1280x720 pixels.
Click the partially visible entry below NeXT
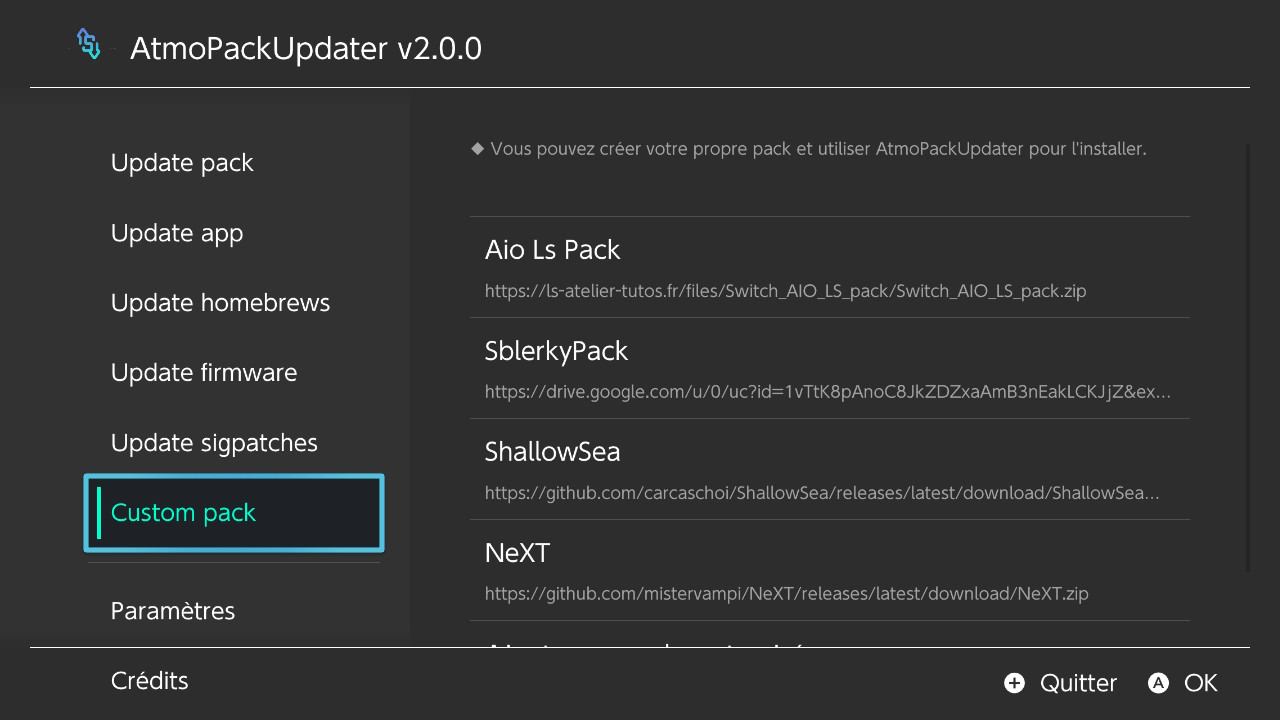click(x=830, y=634)
